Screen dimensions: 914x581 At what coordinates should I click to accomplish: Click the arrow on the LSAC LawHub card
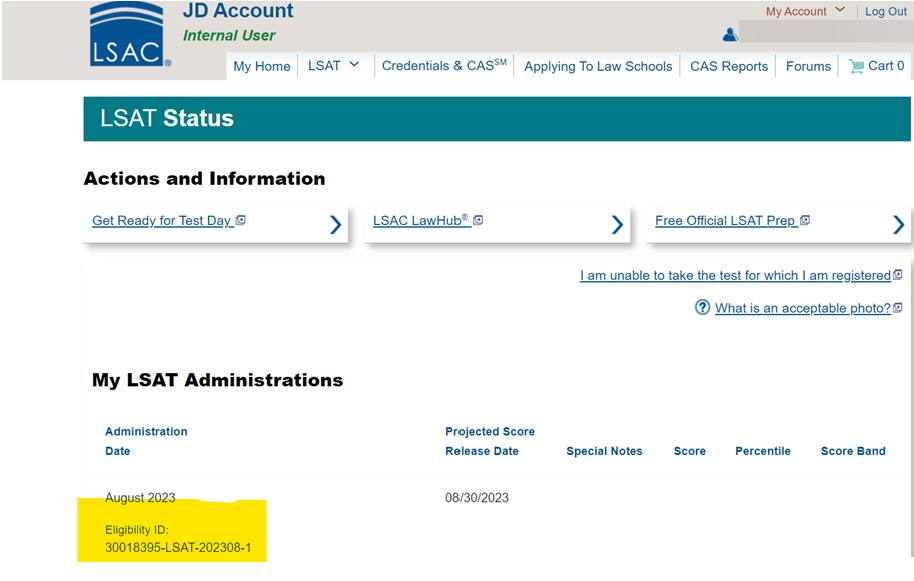(x=617, y=225)
